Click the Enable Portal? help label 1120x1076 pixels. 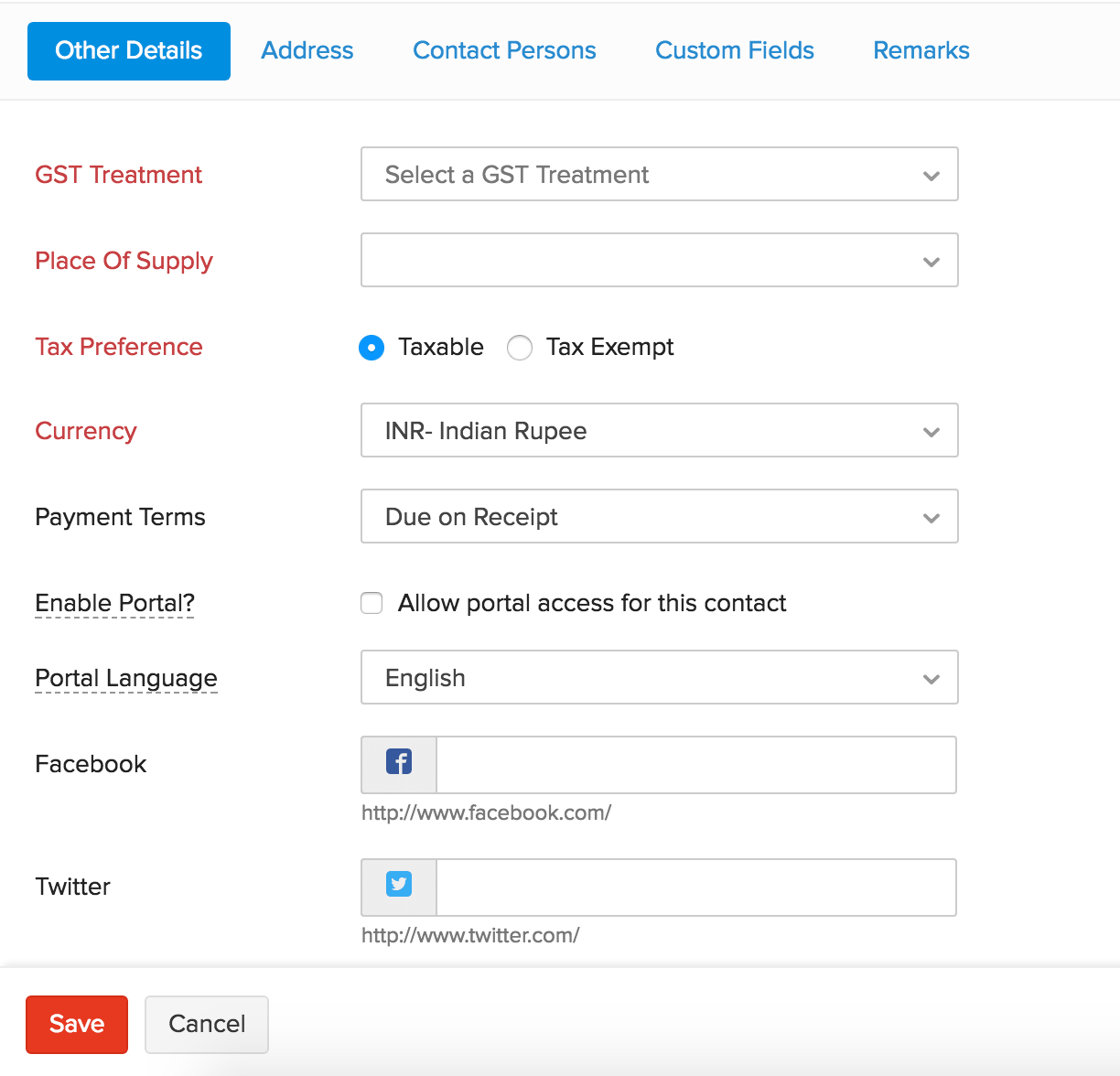click(114, 603)
